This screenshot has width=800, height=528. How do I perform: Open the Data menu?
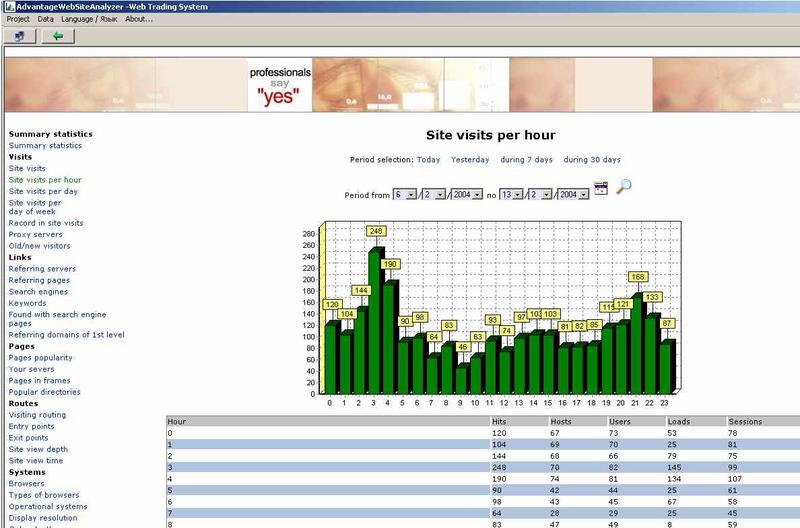[45, 19]
